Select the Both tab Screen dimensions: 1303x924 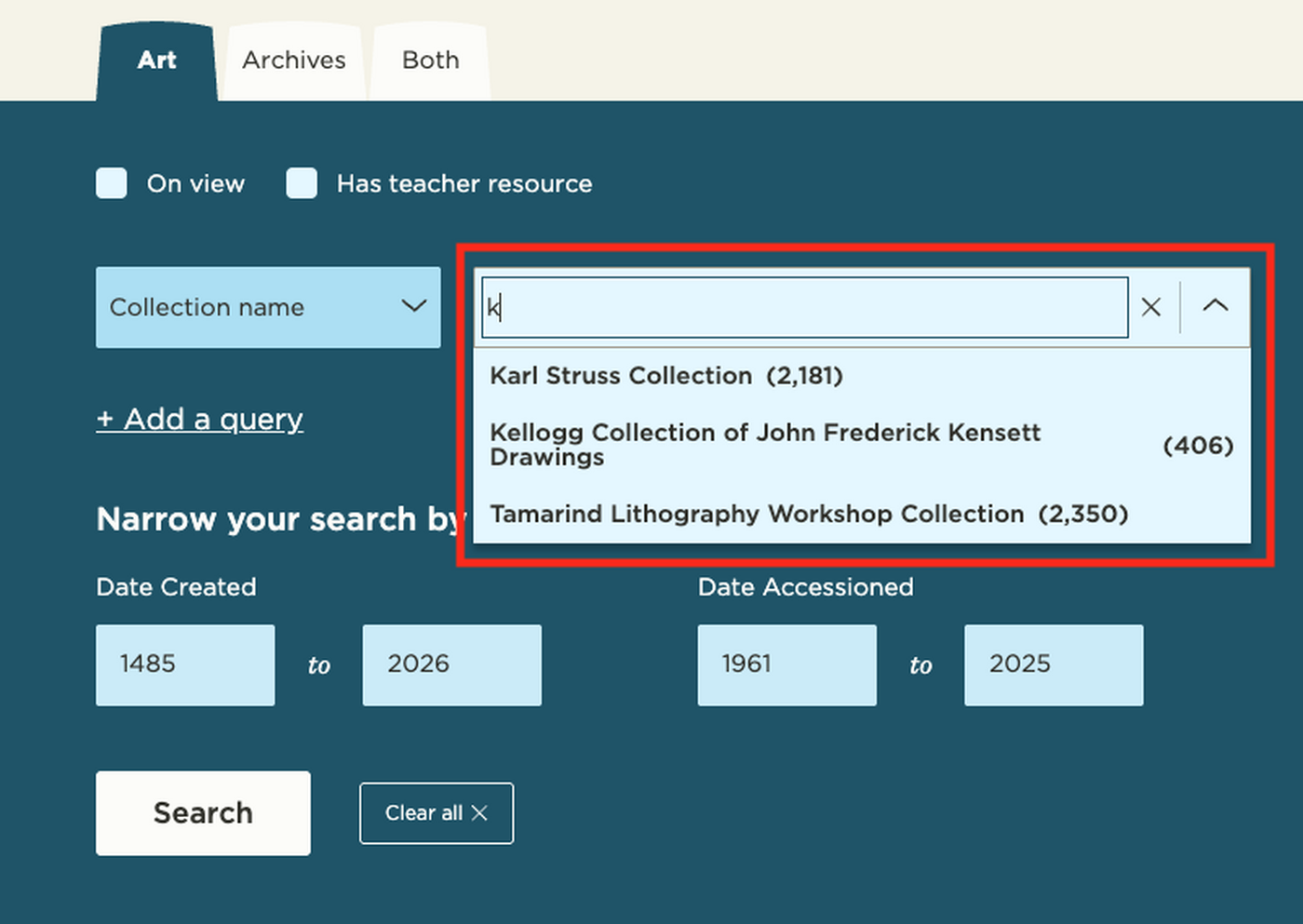tap(430, 60)
